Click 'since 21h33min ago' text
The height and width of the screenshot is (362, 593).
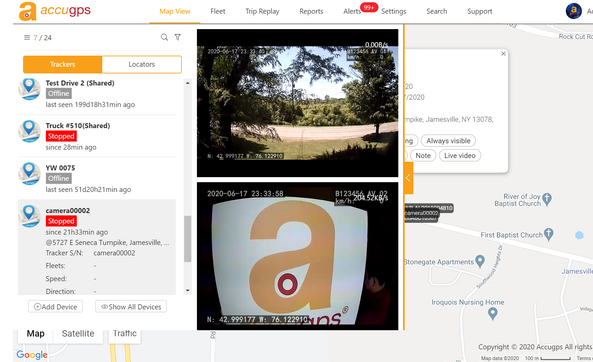click(76, 232)
